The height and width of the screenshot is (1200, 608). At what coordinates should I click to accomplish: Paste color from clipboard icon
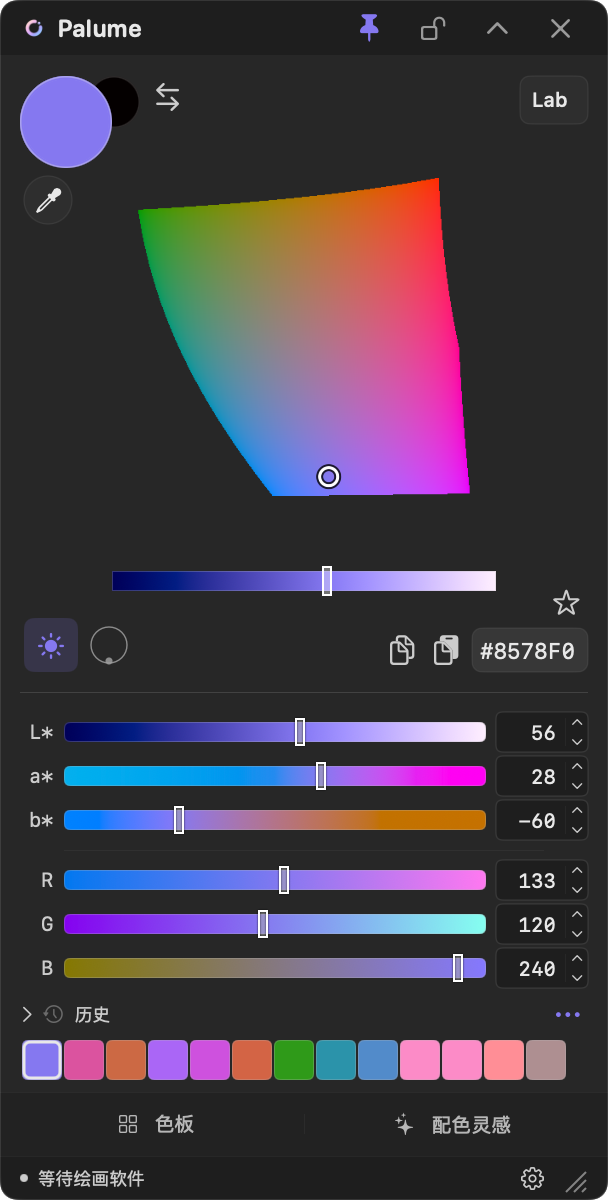tap(446, 650)
